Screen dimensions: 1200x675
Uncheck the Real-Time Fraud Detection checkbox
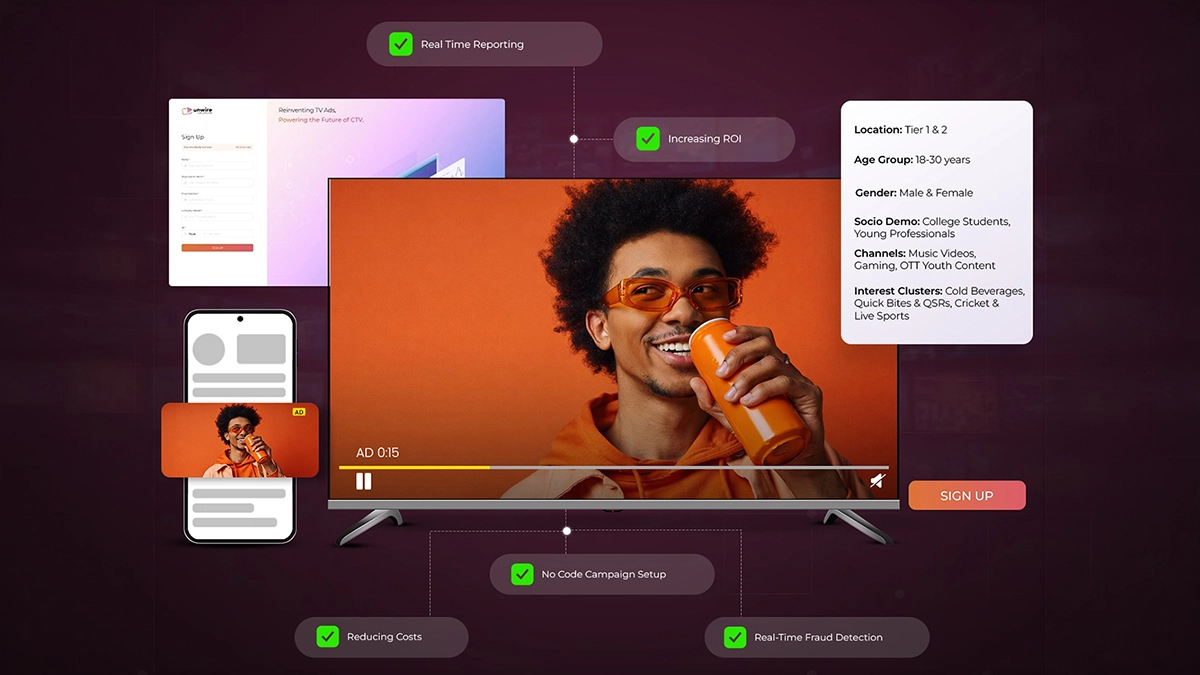[735, 637]
